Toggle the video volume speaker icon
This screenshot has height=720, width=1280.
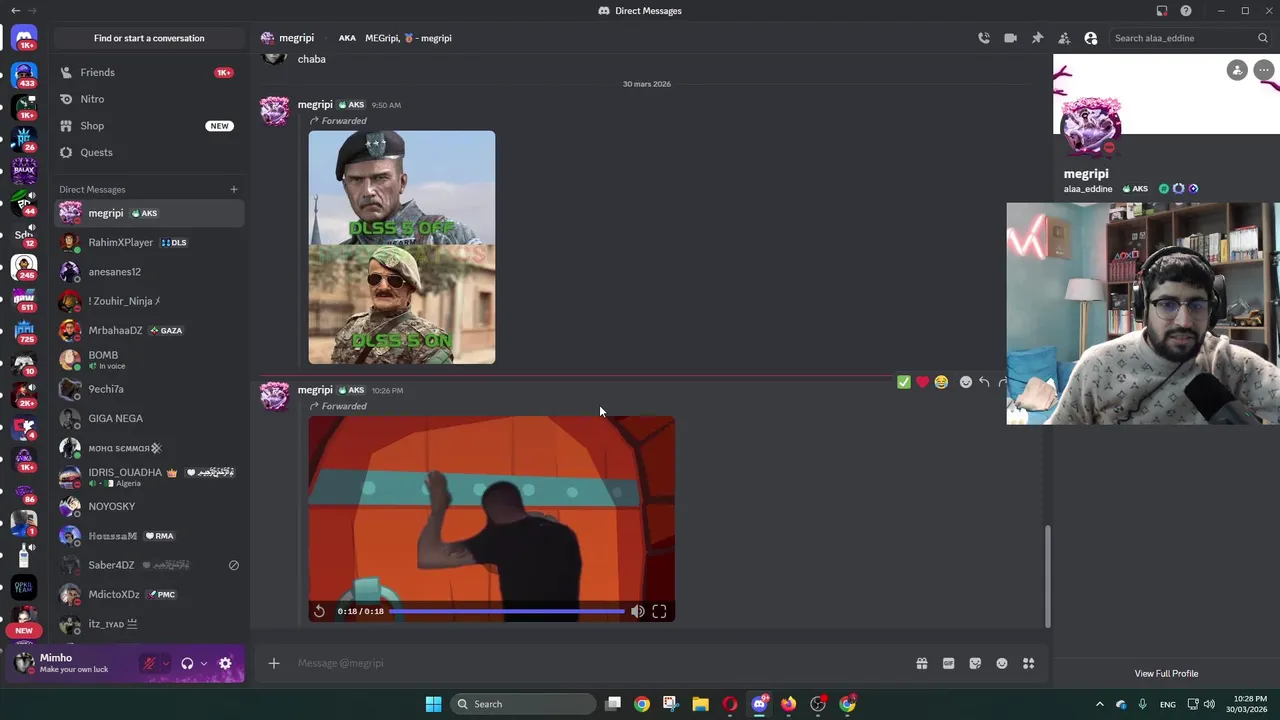pyautogui.click(x=638, y=611)
